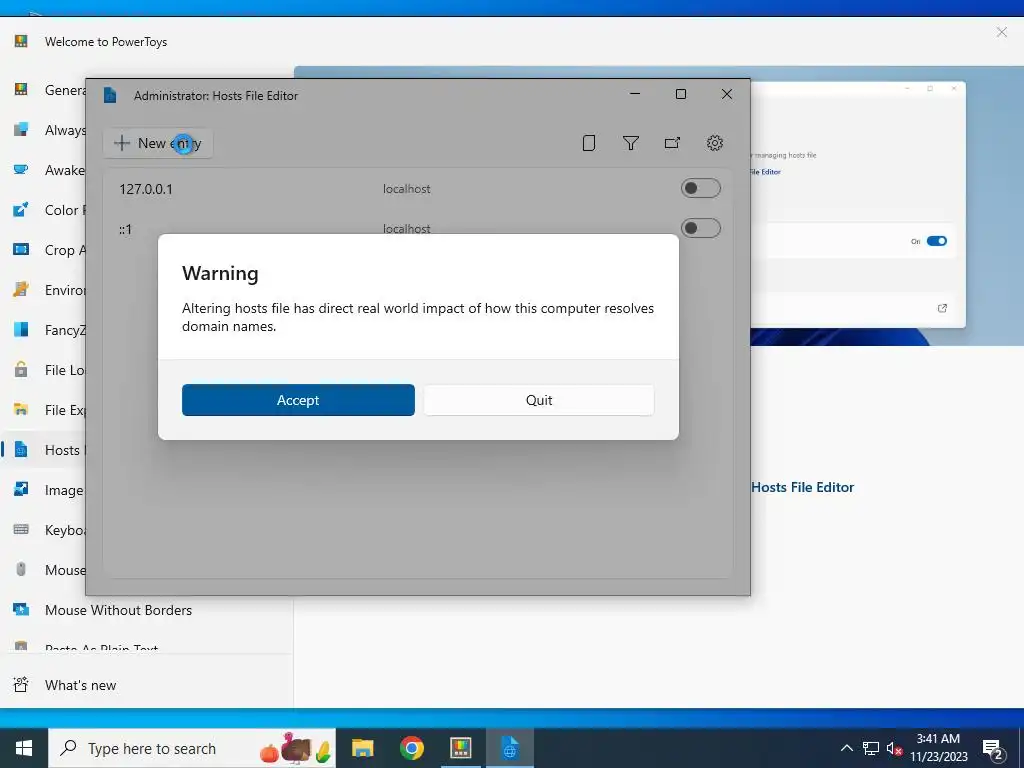Open the taskbar clock and date
Image resolution: width=1024 pixels, height=768 pixels.
pos(938,748)
